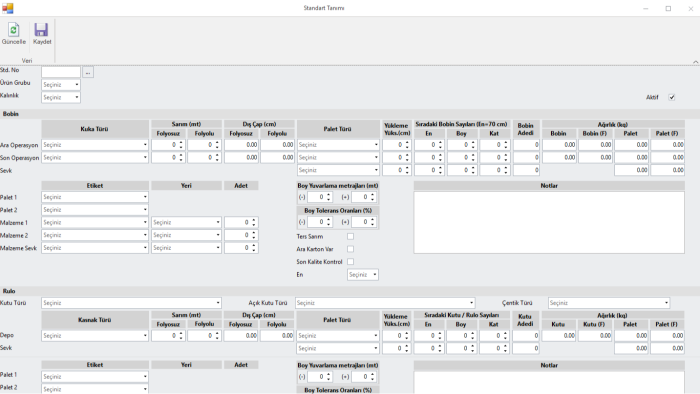Open the Bobin Sevk row Palet Türü dropdown
This screenshot has height=394, width=700.
(338, 170)
